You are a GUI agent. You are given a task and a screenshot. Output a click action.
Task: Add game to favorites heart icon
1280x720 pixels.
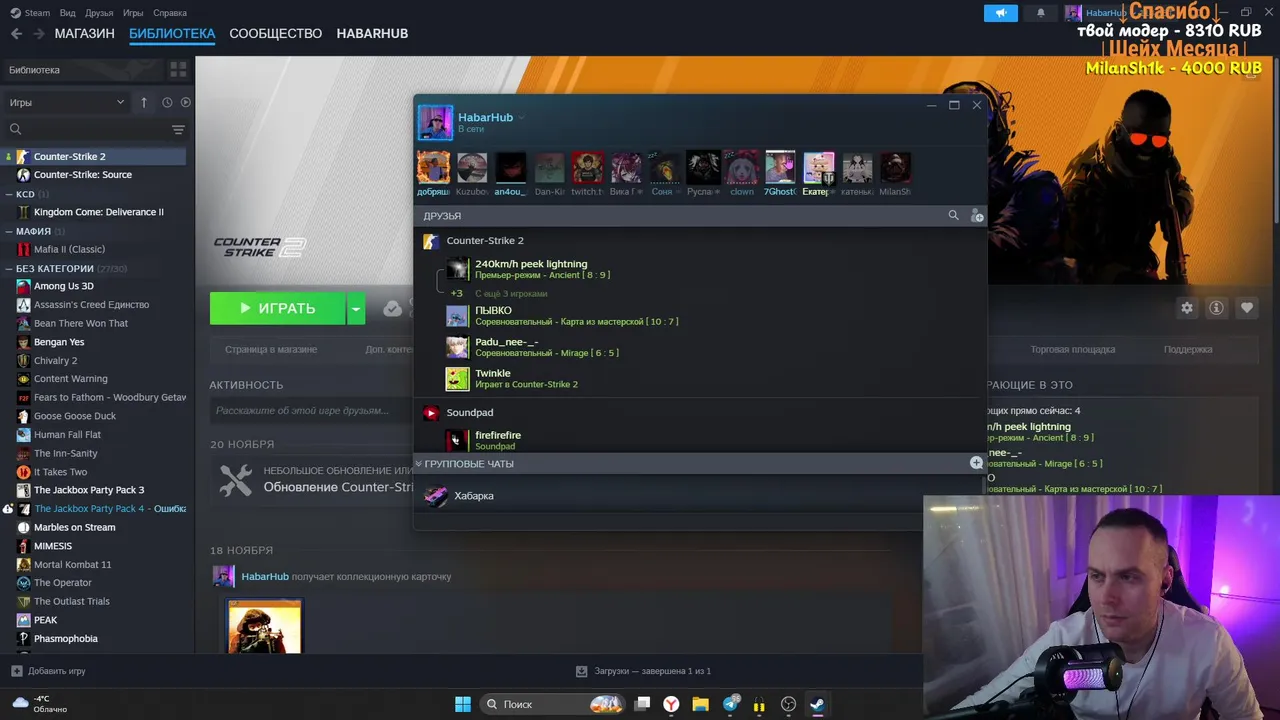click(x=1246, y=308)
